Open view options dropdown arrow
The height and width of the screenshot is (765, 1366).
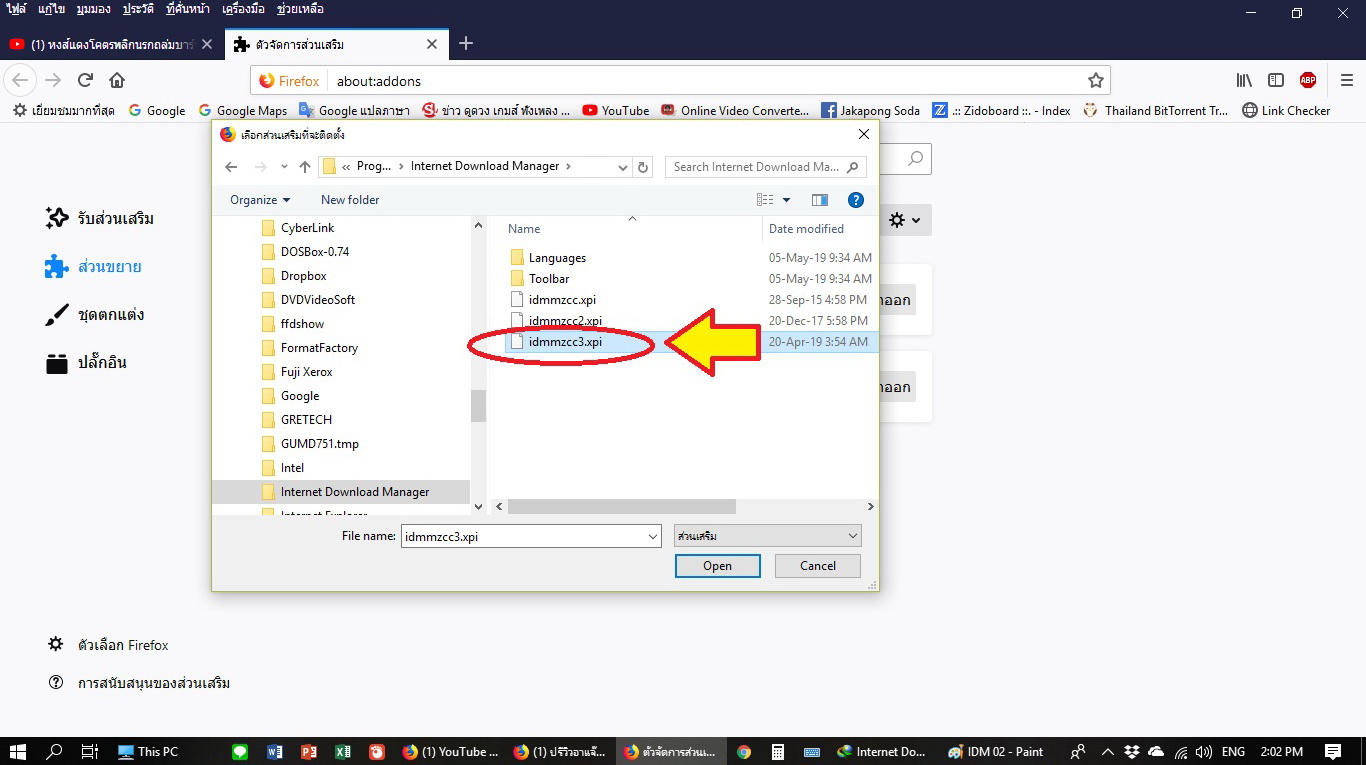pos(786,200)
